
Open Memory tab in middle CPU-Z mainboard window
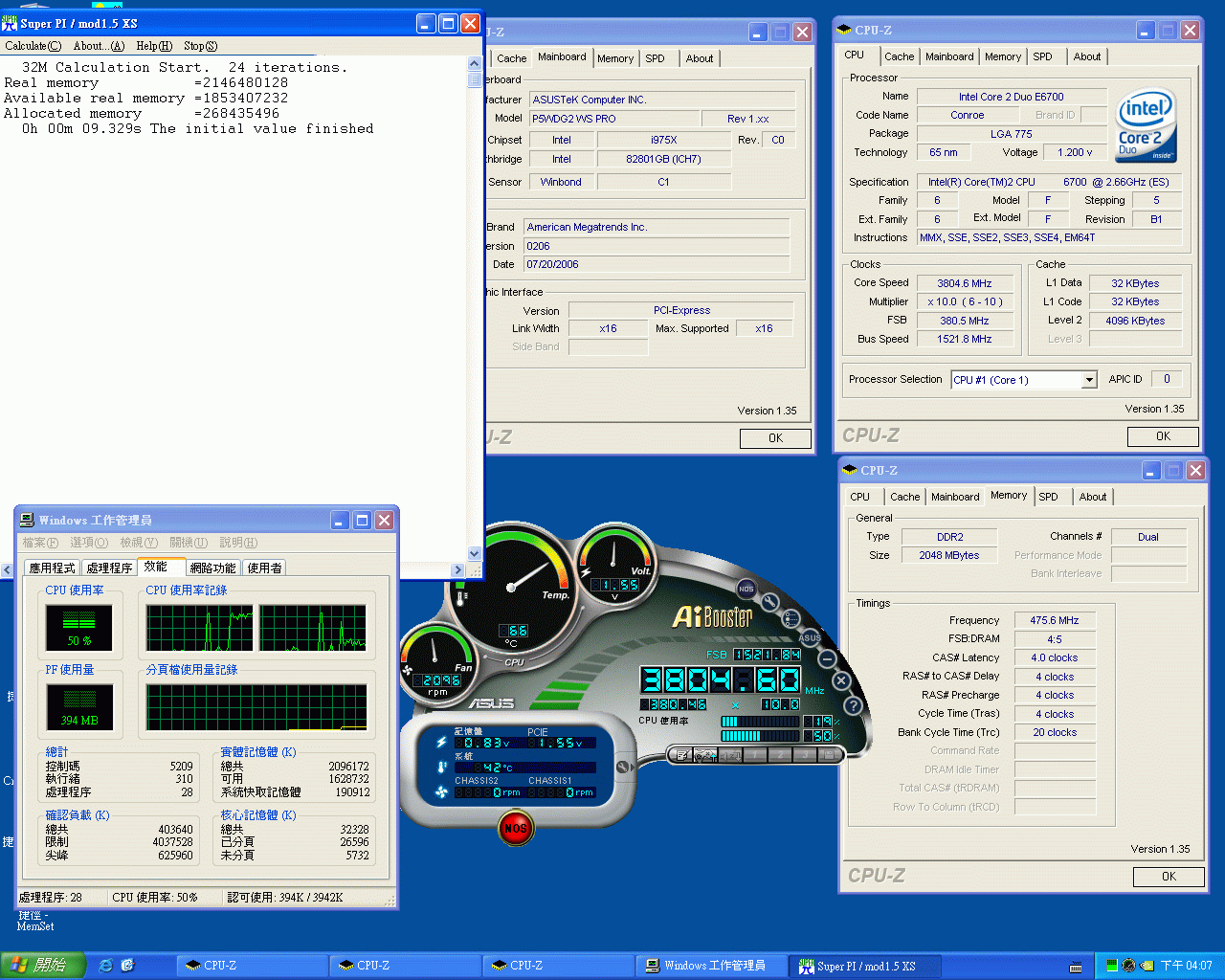(x=615, y=58)
